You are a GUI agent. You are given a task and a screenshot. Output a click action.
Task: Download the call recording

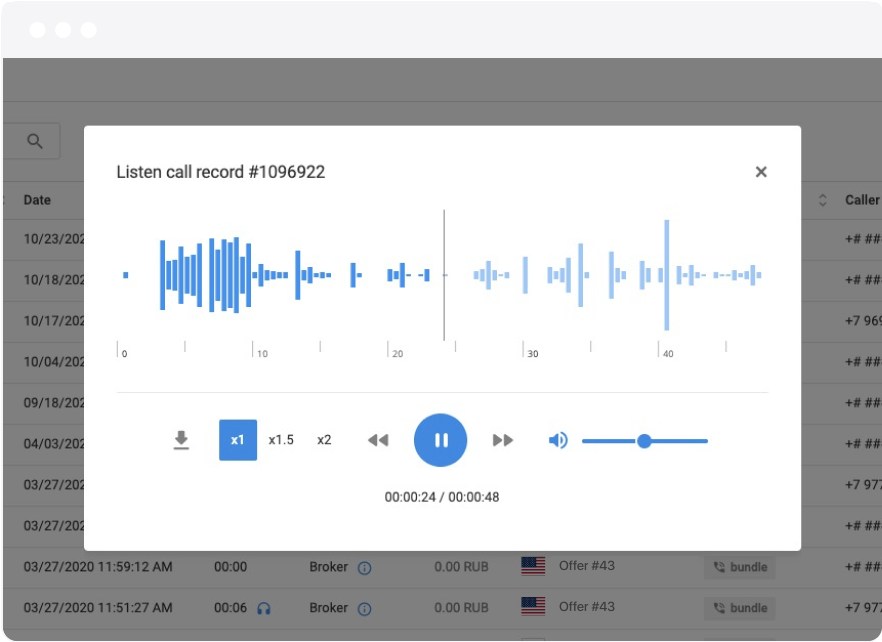(x=181, y=440)
